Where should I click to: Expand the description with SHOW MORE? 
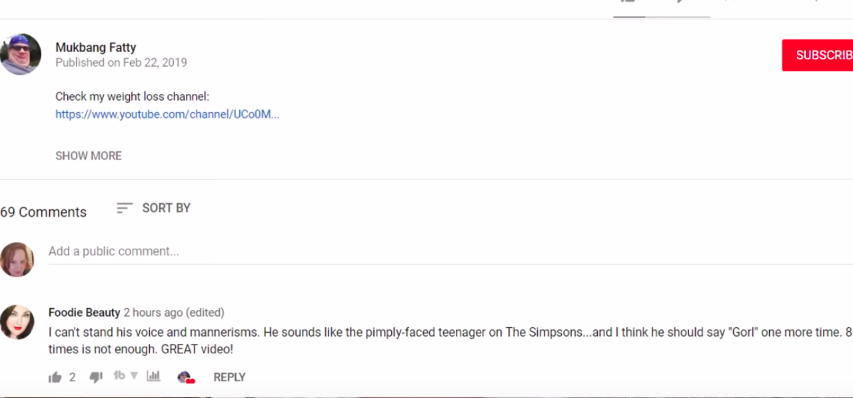point(89,156)
